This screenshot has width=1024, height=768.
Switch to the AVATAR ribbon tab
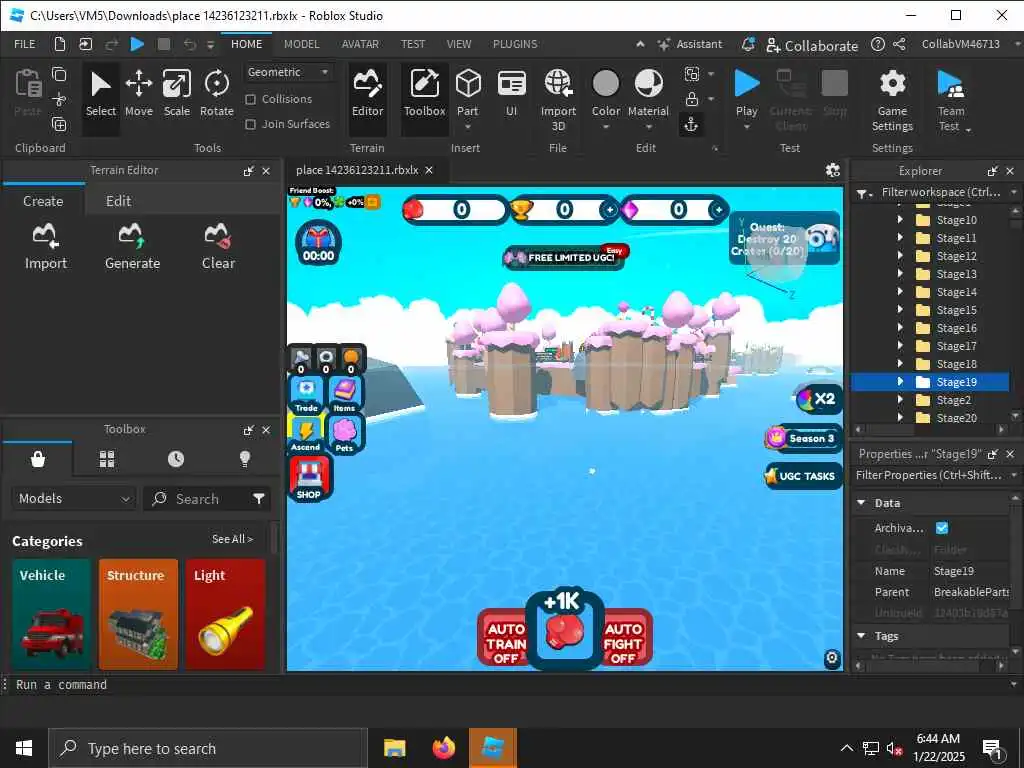(360, 44)
